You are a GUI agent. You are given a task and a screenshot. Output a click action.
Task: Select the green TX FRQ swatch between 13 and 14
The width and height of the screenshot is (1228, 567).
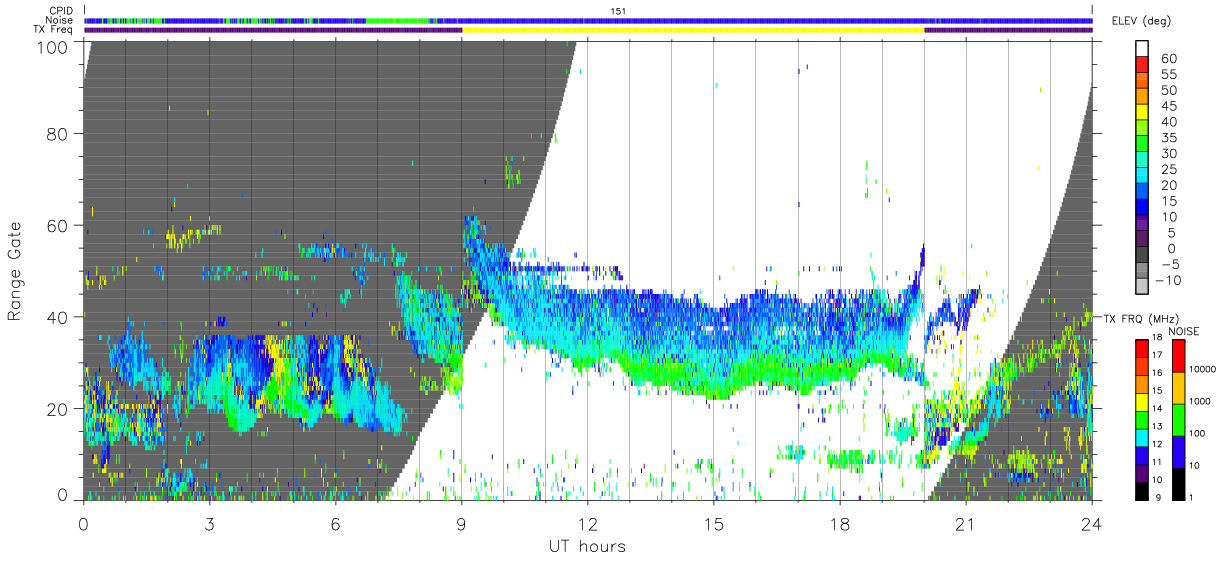(x=1143, y=419)
